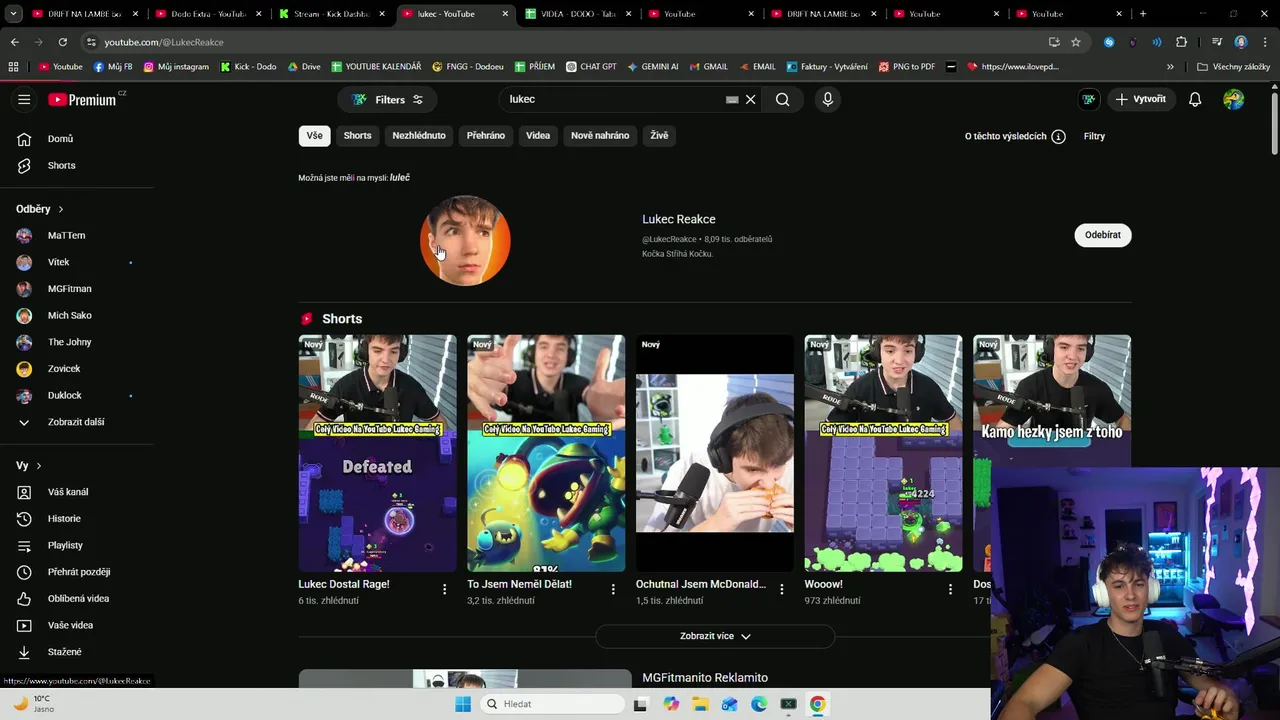1280x720 pixels.
Task: Bookmark this page with the star
Action: [x=1076, y=42]
